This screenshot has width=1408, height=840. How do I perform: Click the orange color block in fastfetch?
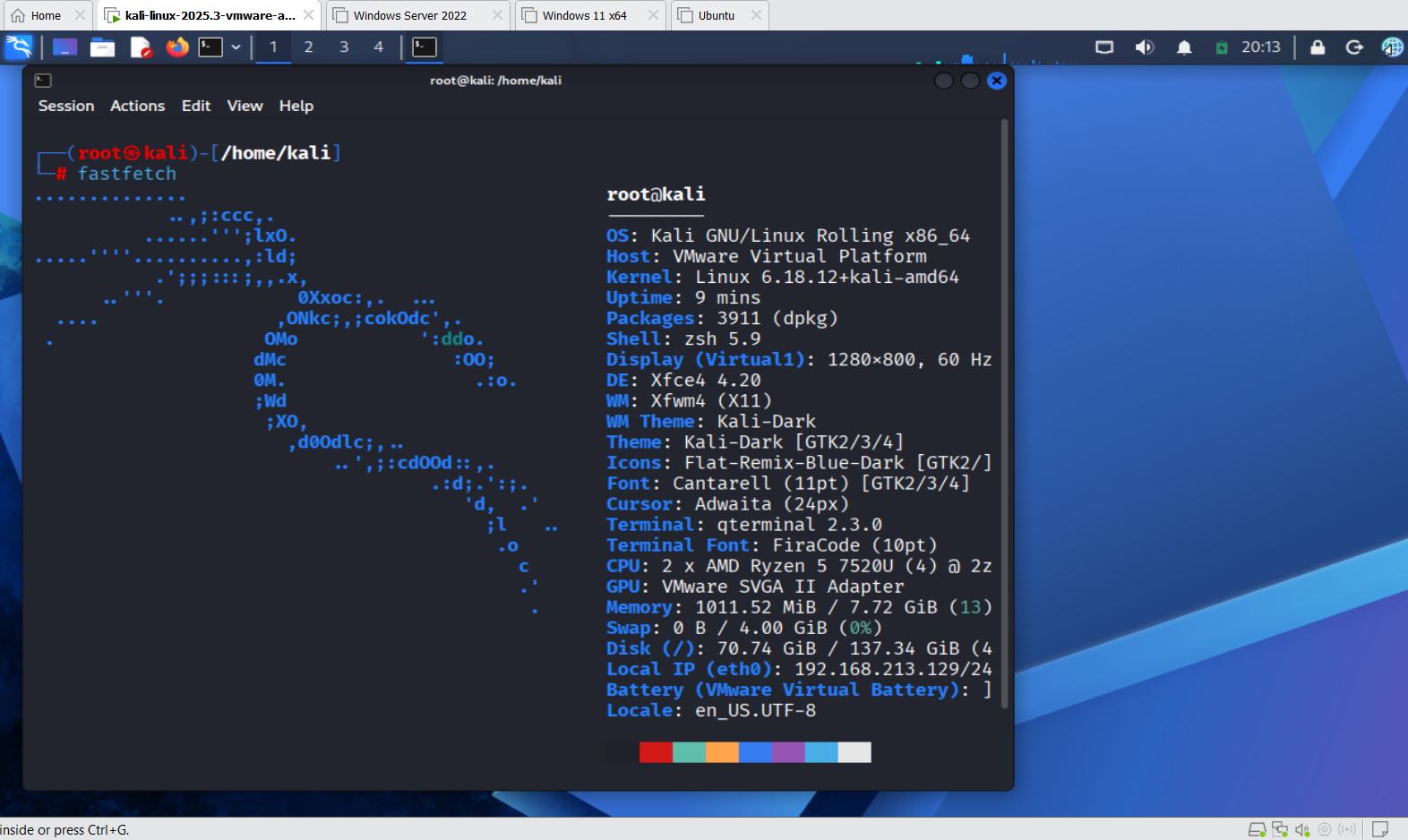point(722,752)
